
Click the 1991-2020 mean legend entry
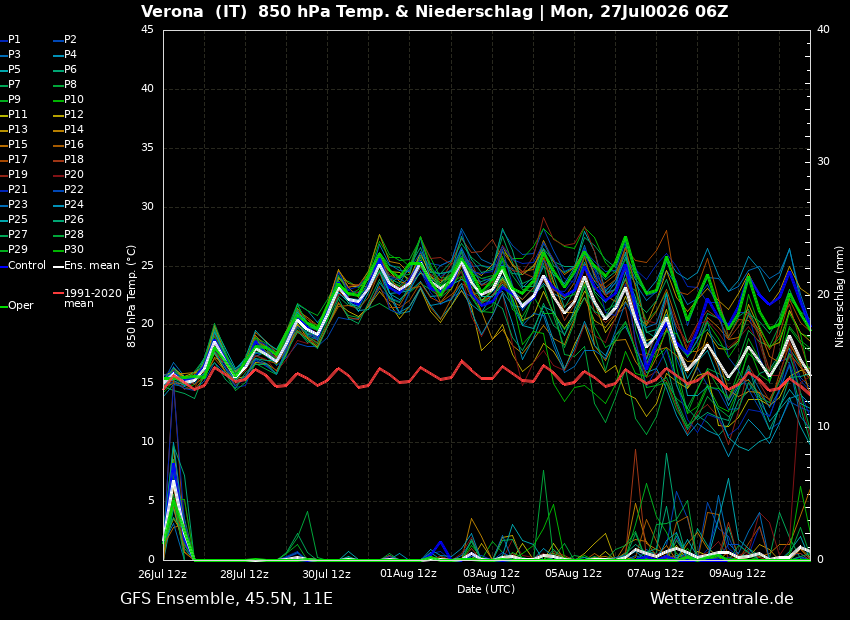point(88,298)
